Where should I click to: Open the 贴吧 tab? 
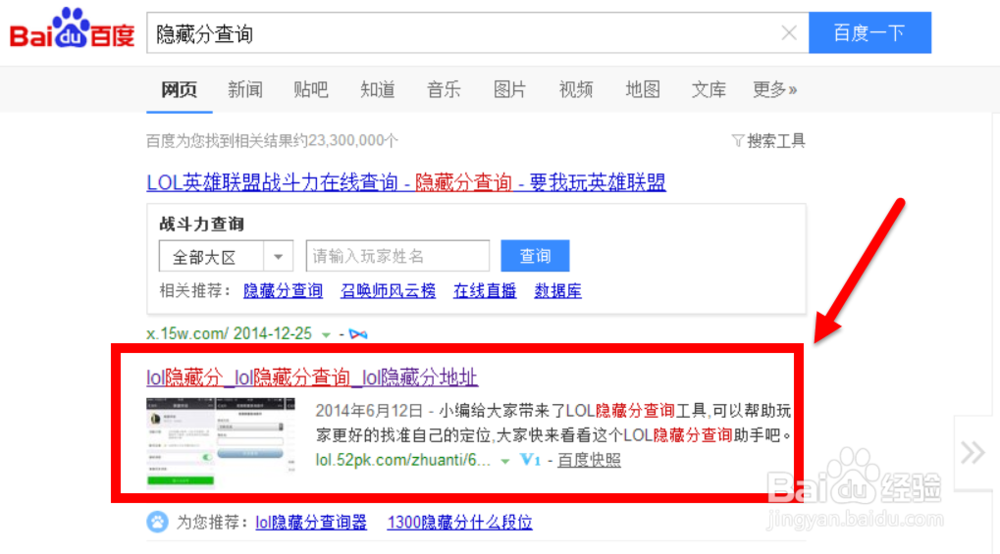(311, 90)
